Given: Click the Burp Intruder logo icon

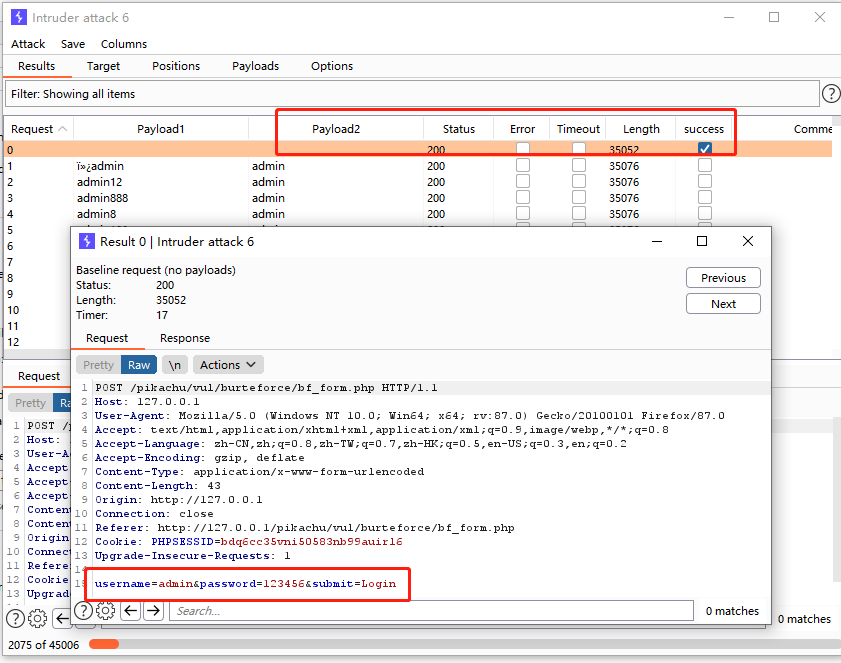Looking at the screenshot, I should pyautogui.click(x=17, y=17).
